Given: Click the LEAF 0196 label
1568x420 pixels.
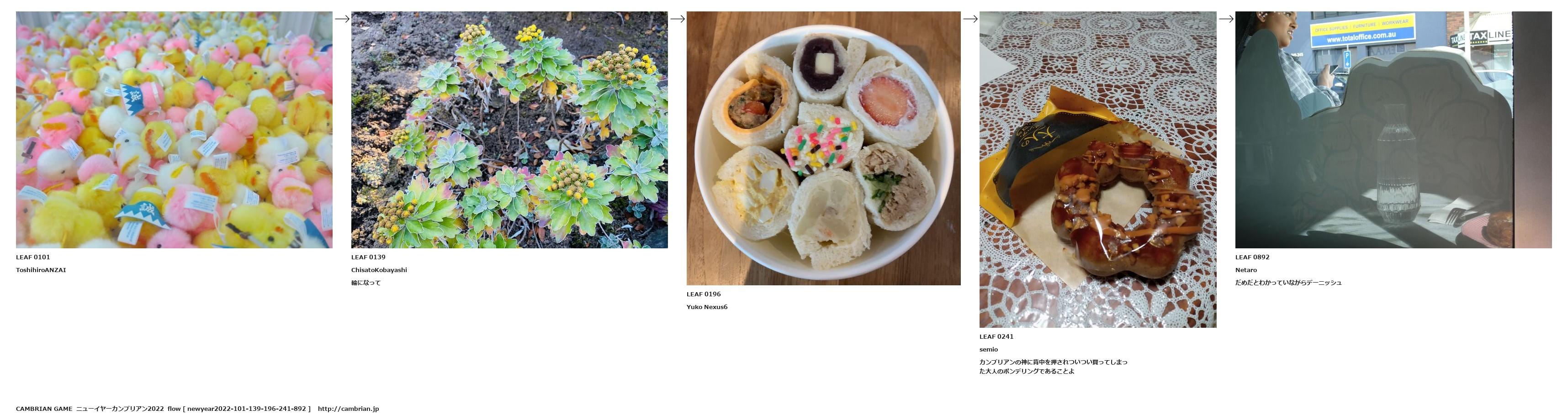Looking at the screenshot, I should pos(704,294).
